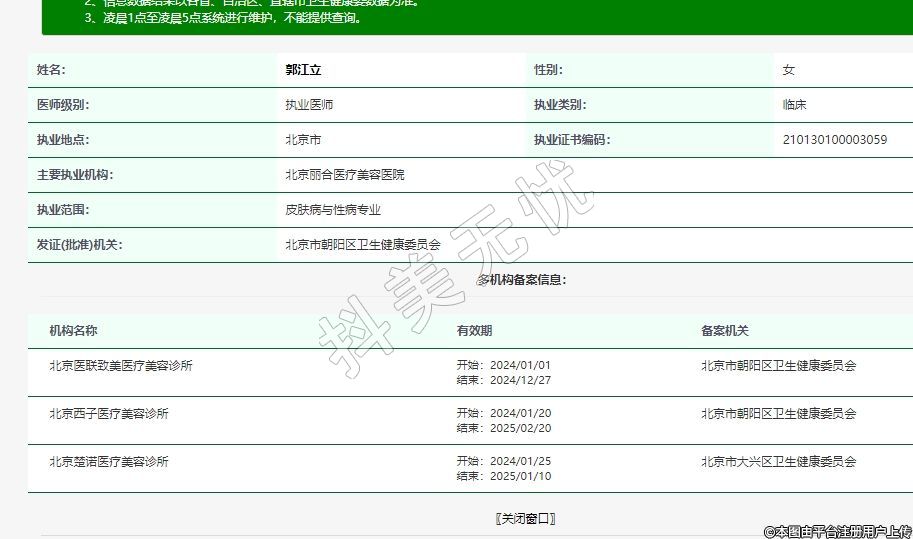The image size is (913, 539).
Task: Click the 多机构备案信息 section heading
Action: (521, 280)
